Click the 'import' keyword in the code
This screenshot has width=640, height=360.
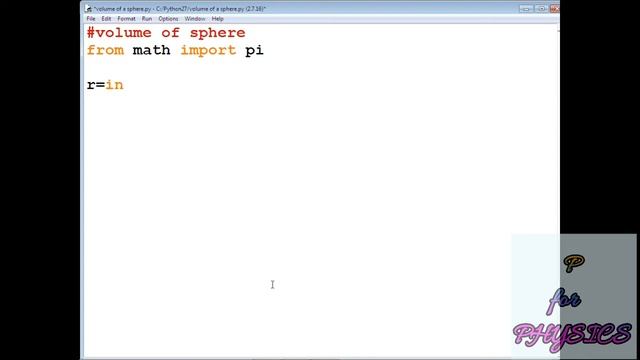pyautogui.click(x=208, y=51)
